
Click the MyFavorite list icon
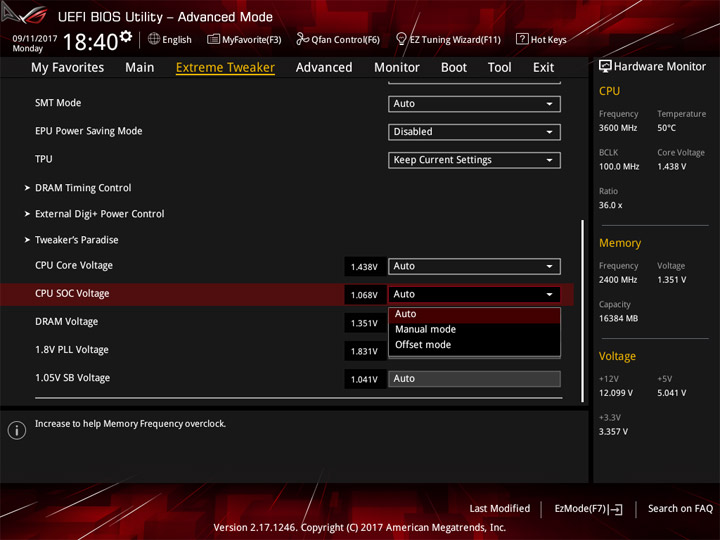(213, 39)
